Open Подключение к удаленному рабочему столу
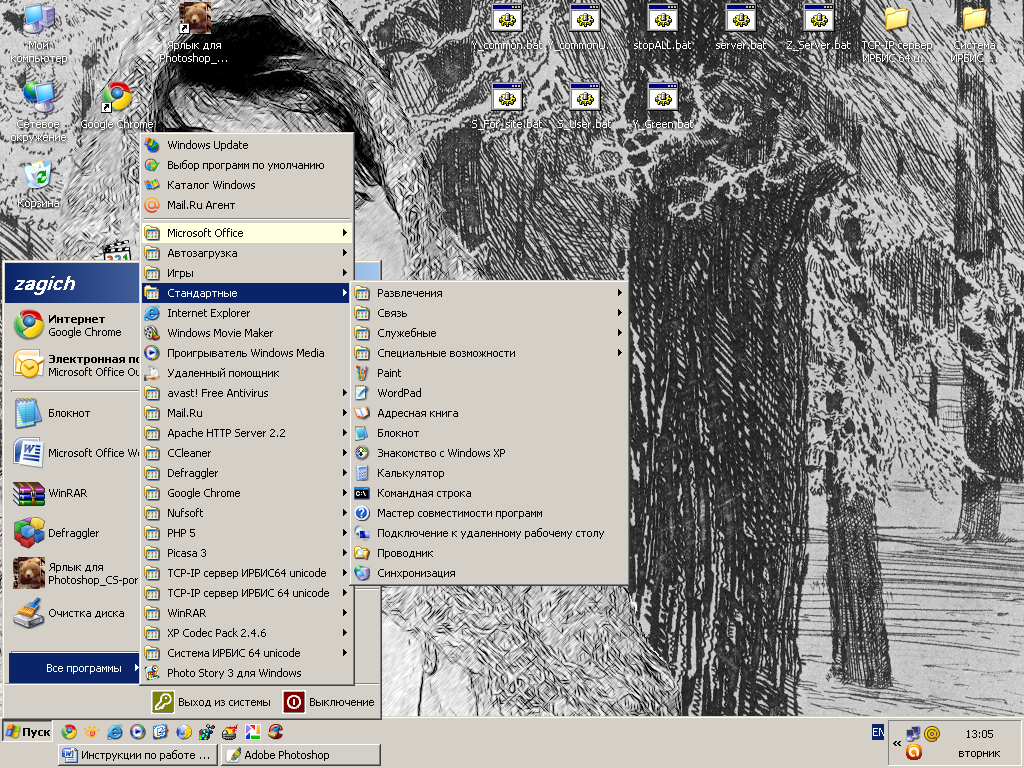The image size is (1024, 768). [x=490, y=533]
